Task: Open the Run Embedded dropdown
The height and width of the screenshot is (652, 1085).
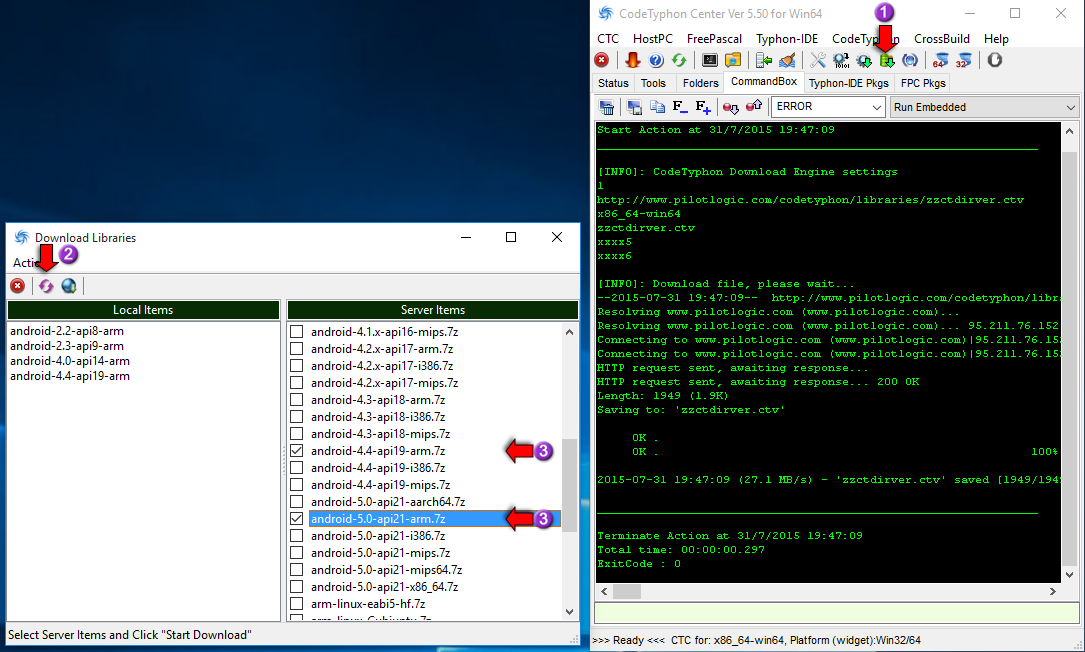Action: pyautogui.click(x=984, y=107)
